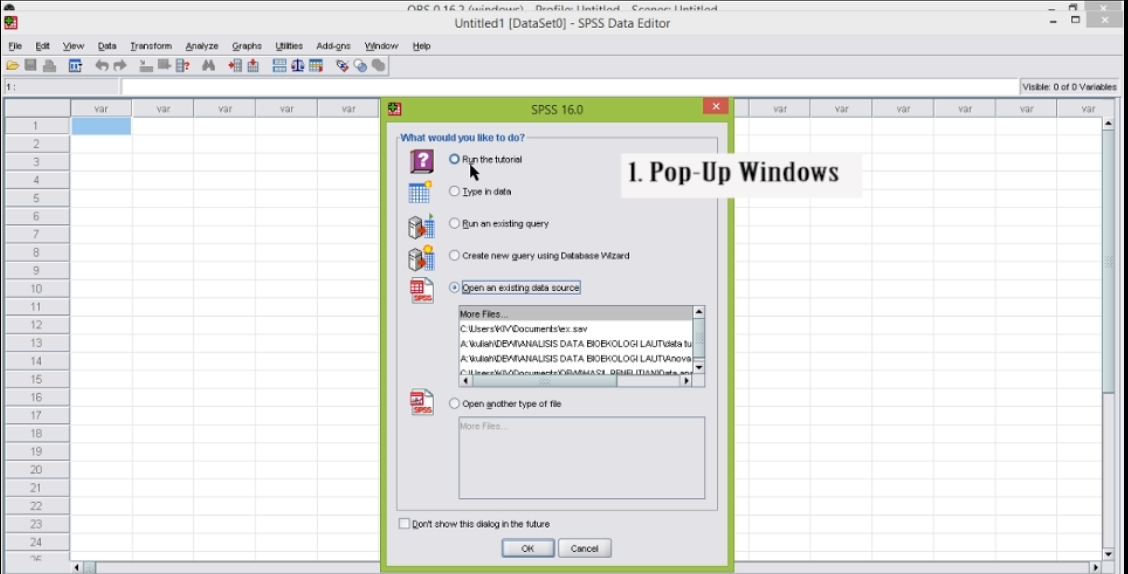The height and width of the screenshot is (574, 1128).
Task: Click the file list vertical scroll thumb
Action: pos(698,337)
